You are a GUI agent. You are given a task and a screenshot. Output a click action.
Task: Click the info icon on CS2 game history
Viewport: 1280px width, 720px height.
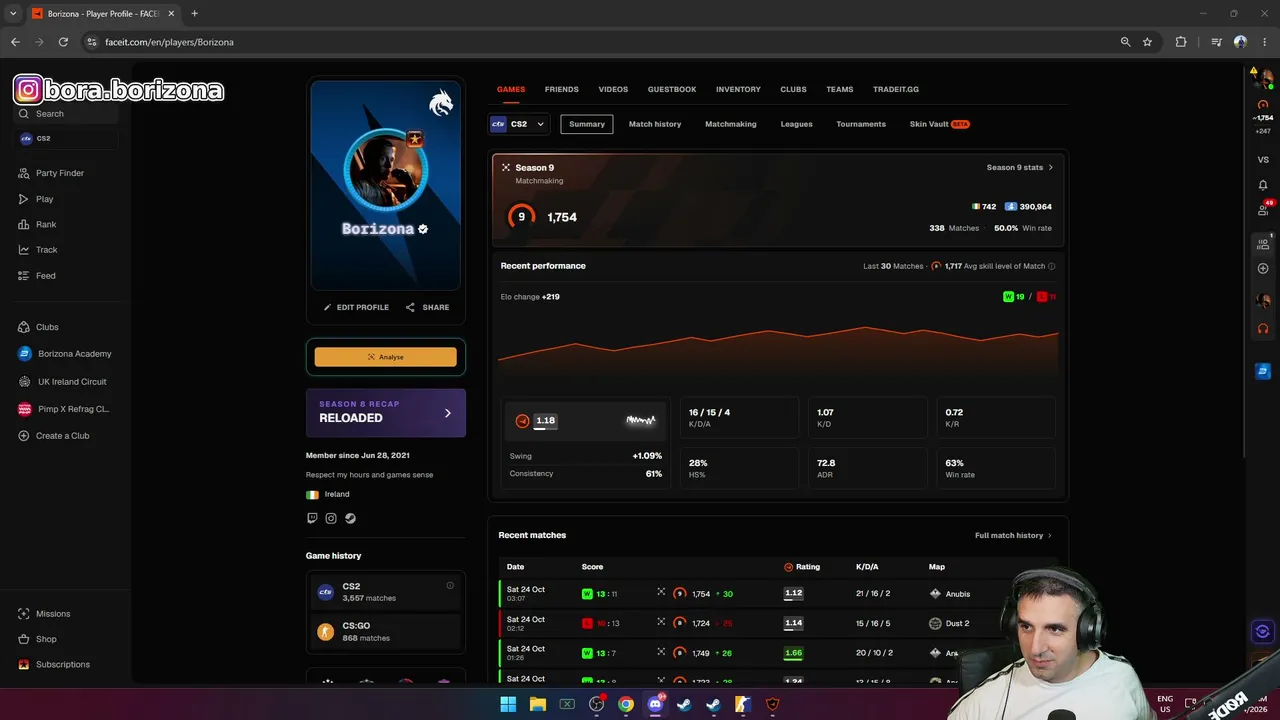point(450,585)
